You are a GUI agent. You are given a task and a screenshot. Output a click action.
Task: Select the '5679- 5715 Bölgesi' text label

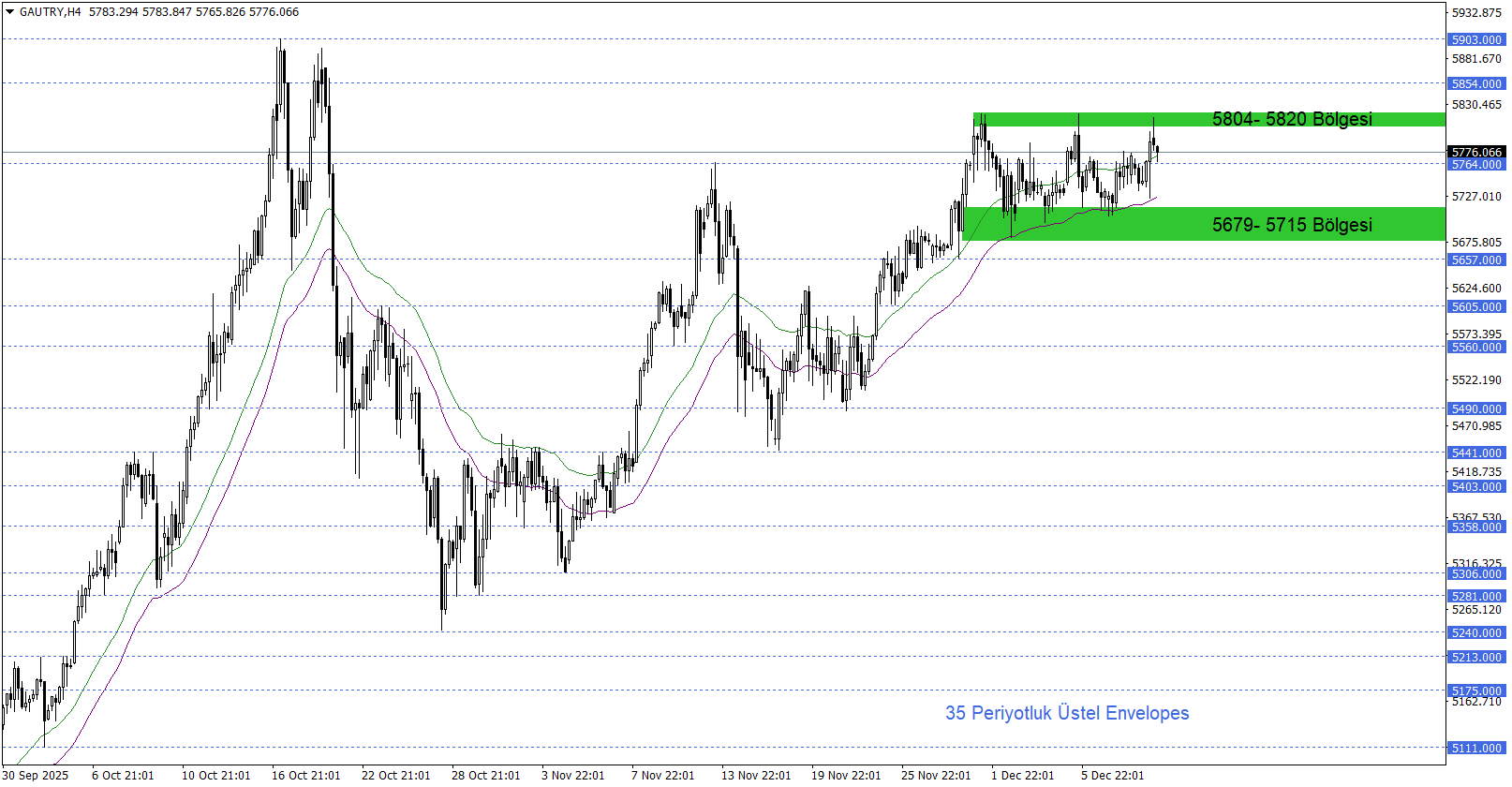tap(1291, 225)
